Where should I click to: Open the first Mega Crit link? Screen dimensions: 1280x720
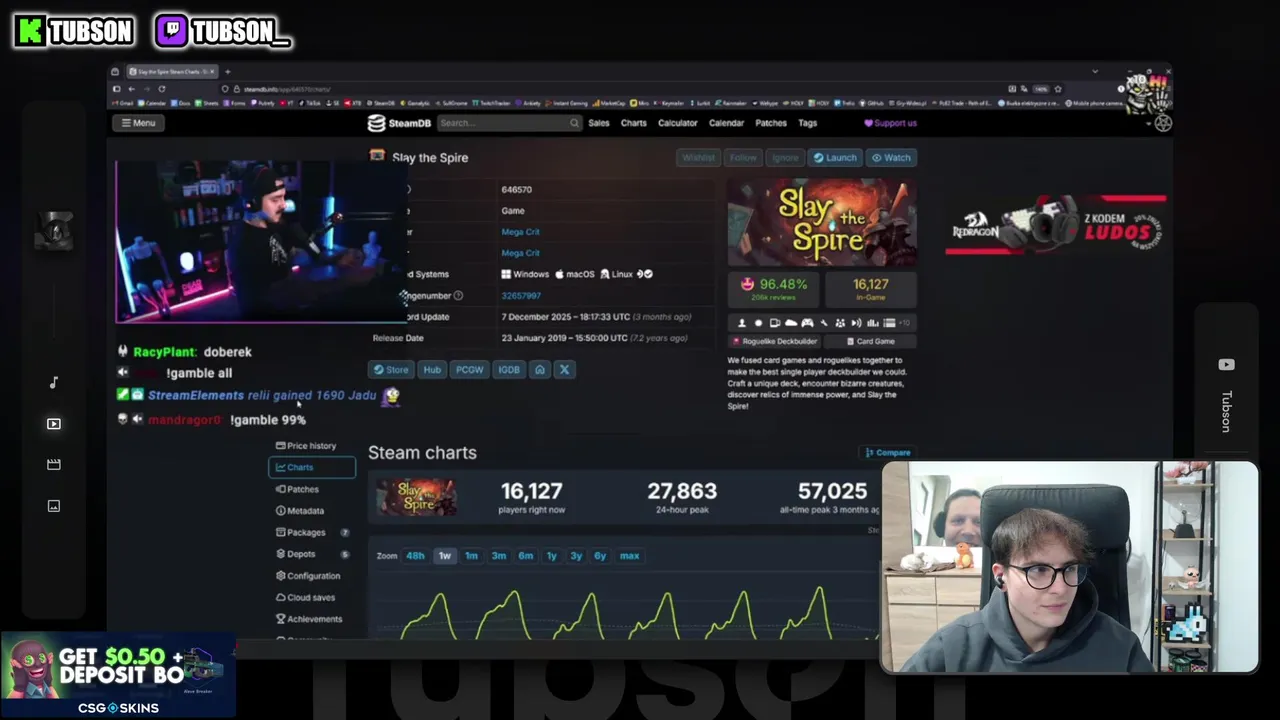pyautogui.click(x=520, y=232)
